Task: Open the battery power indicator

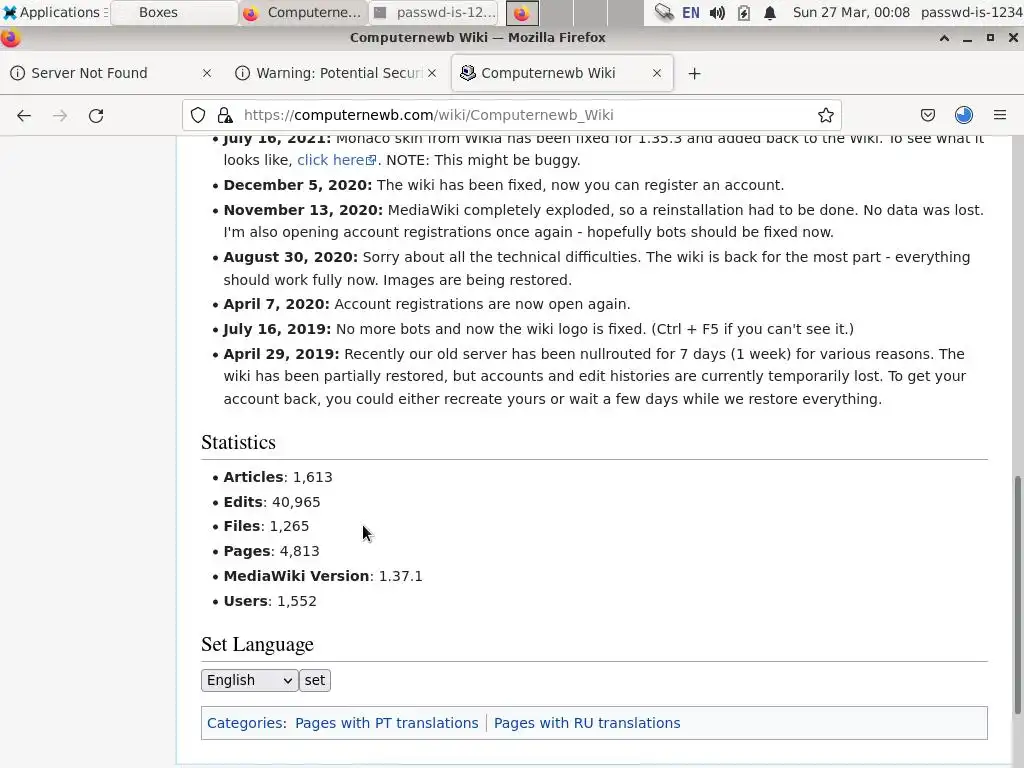Action: point(743,12)
